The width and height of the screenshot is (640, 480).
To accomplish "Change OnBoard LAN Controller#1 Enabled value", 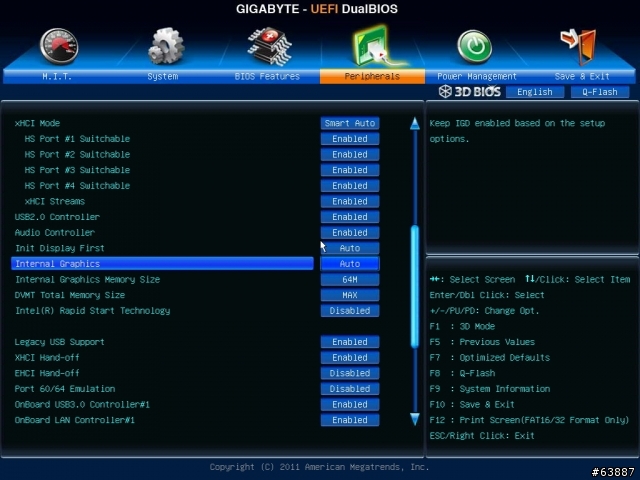I will (350, 420).
